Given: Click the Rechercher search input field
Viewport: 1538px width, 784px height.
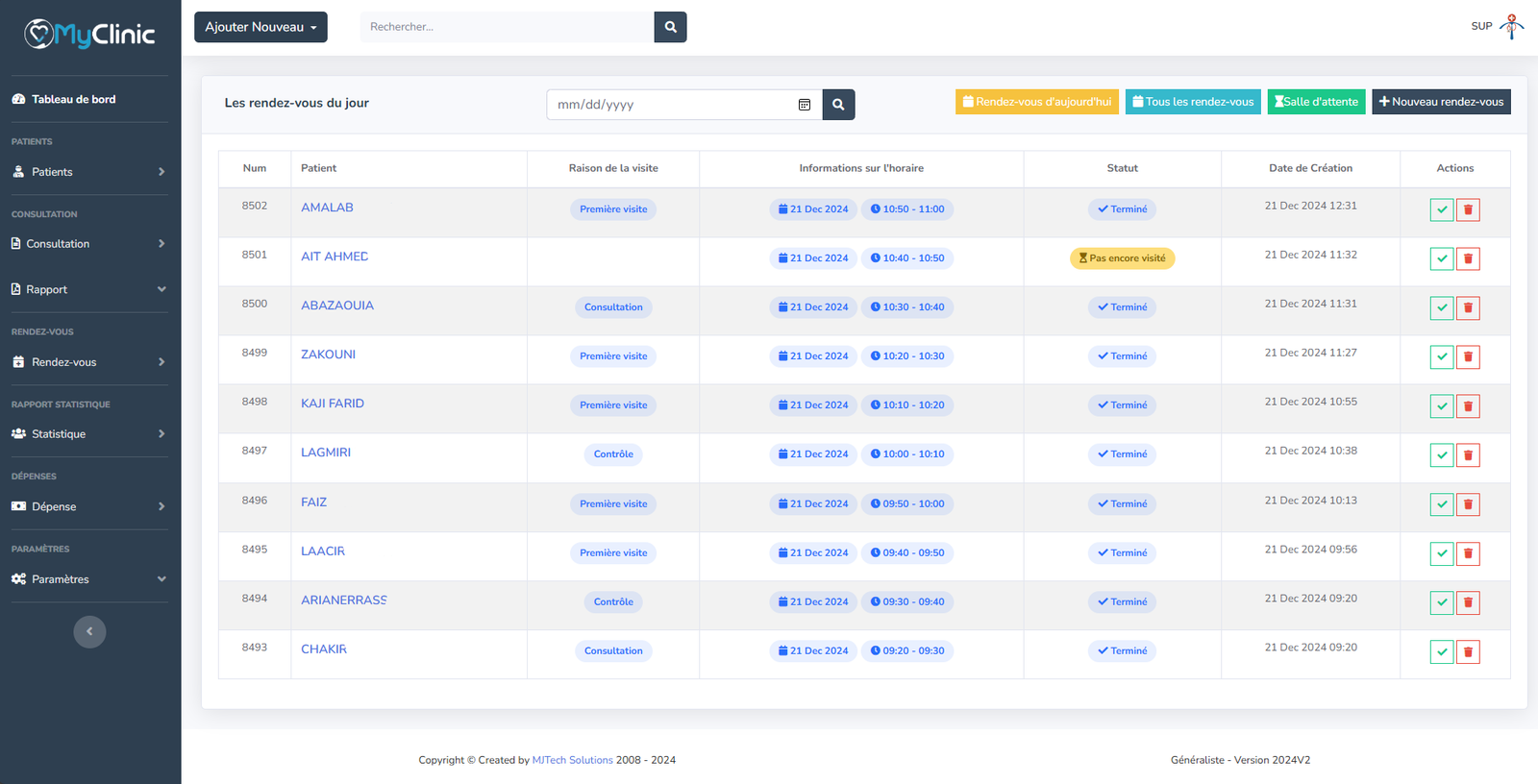Looking at the screenshot, I should (507, 27).
